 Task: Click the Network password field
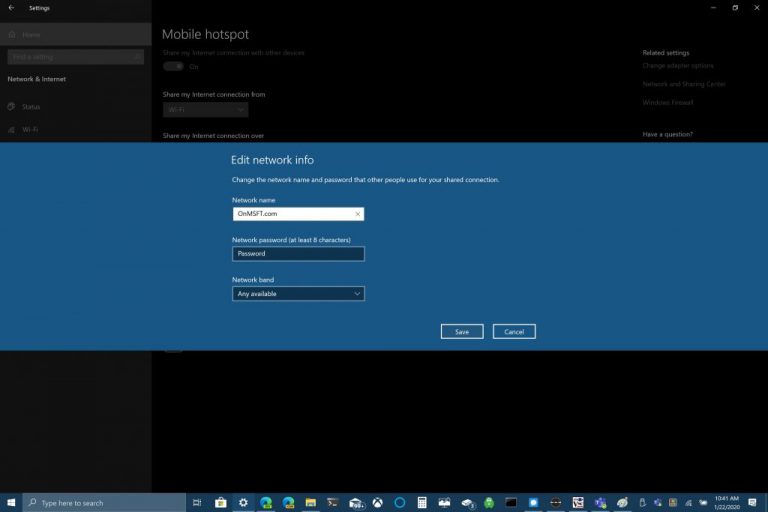298,254
